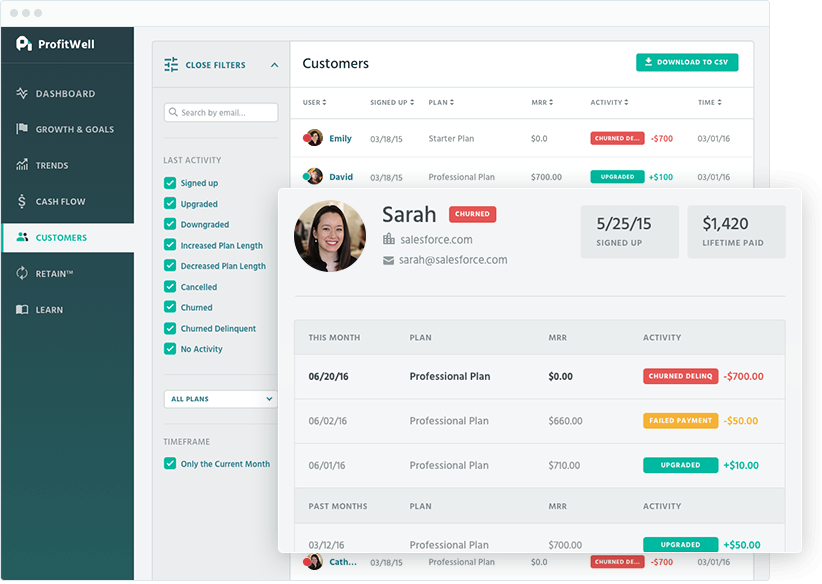Disable Only the Current Month checkbox
This screenshot has width=822, height=584.
(x=170, y=464)
